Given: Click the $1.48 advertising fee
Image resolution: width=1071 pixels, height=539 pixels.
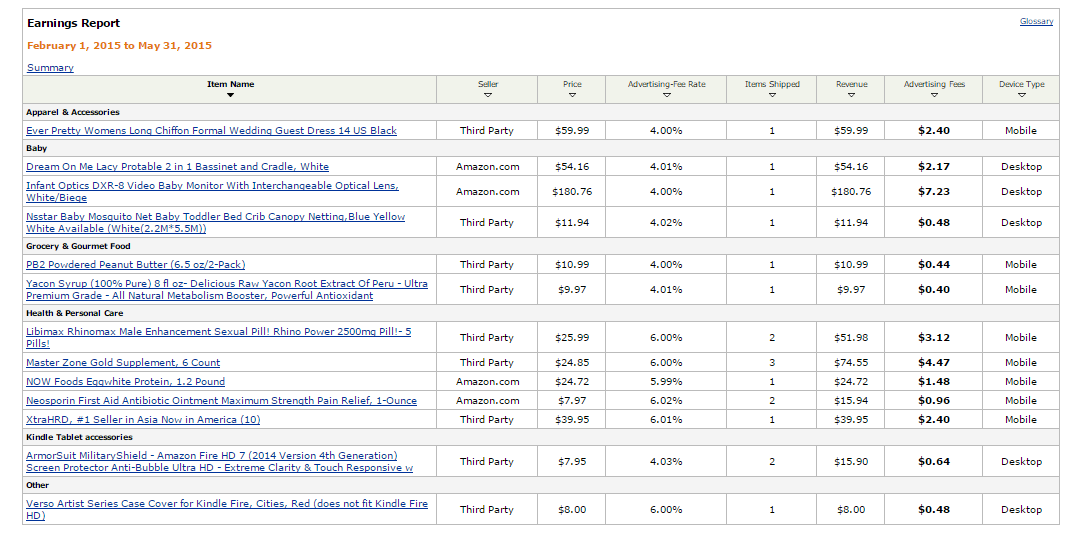Looking at the screenshot, I should point(934,382).
